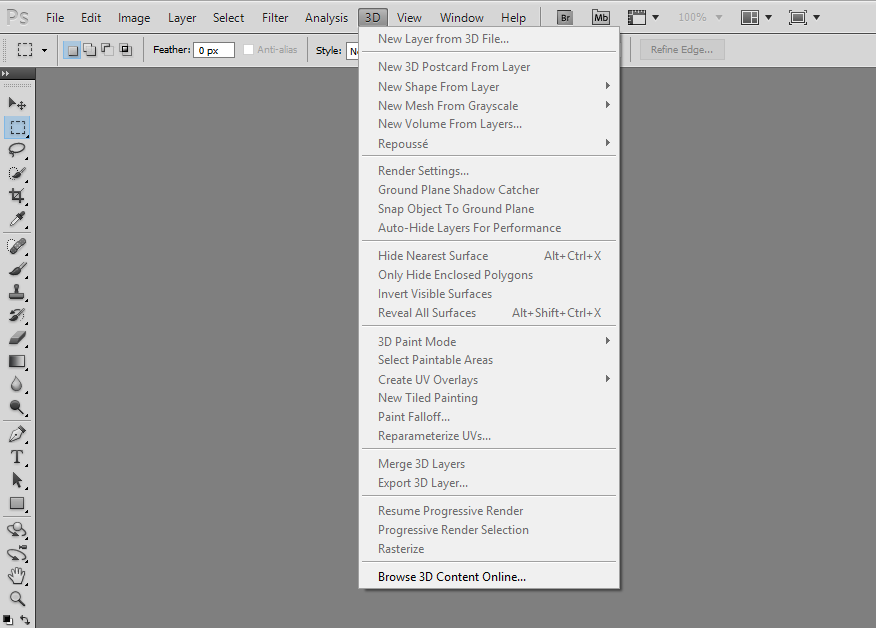The width and height of the screenshot is (876, 628).
Task: Select the Rectangular Marquee tool in toolbox
Action: click(17, 127)
